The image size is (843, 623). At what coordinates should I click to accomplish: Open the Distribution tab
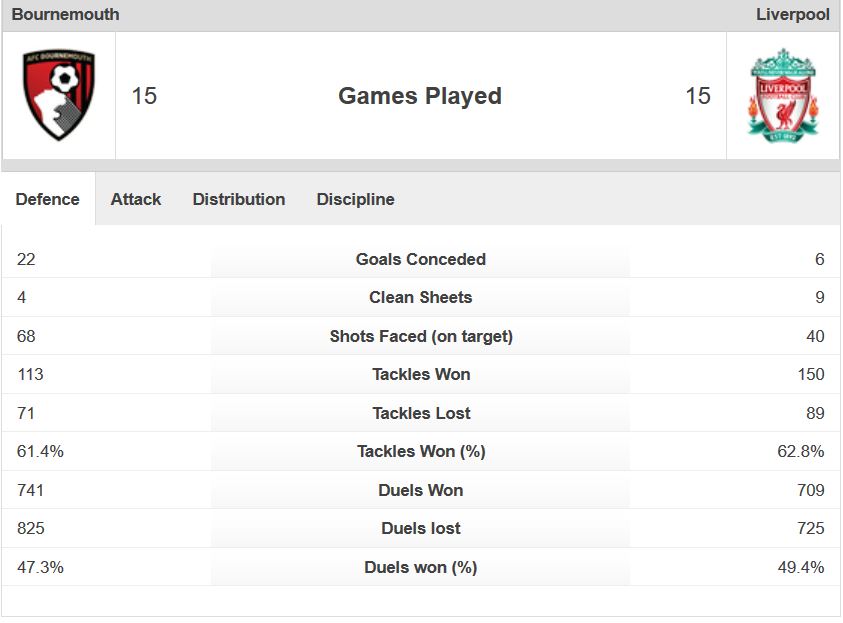(239, 199)
